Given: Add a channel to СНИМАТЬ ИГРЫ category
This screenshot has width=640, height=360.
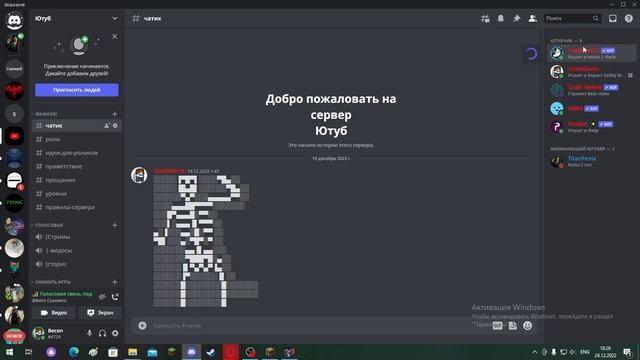Looking at the screenshot, I should click(x=115, y=282).
